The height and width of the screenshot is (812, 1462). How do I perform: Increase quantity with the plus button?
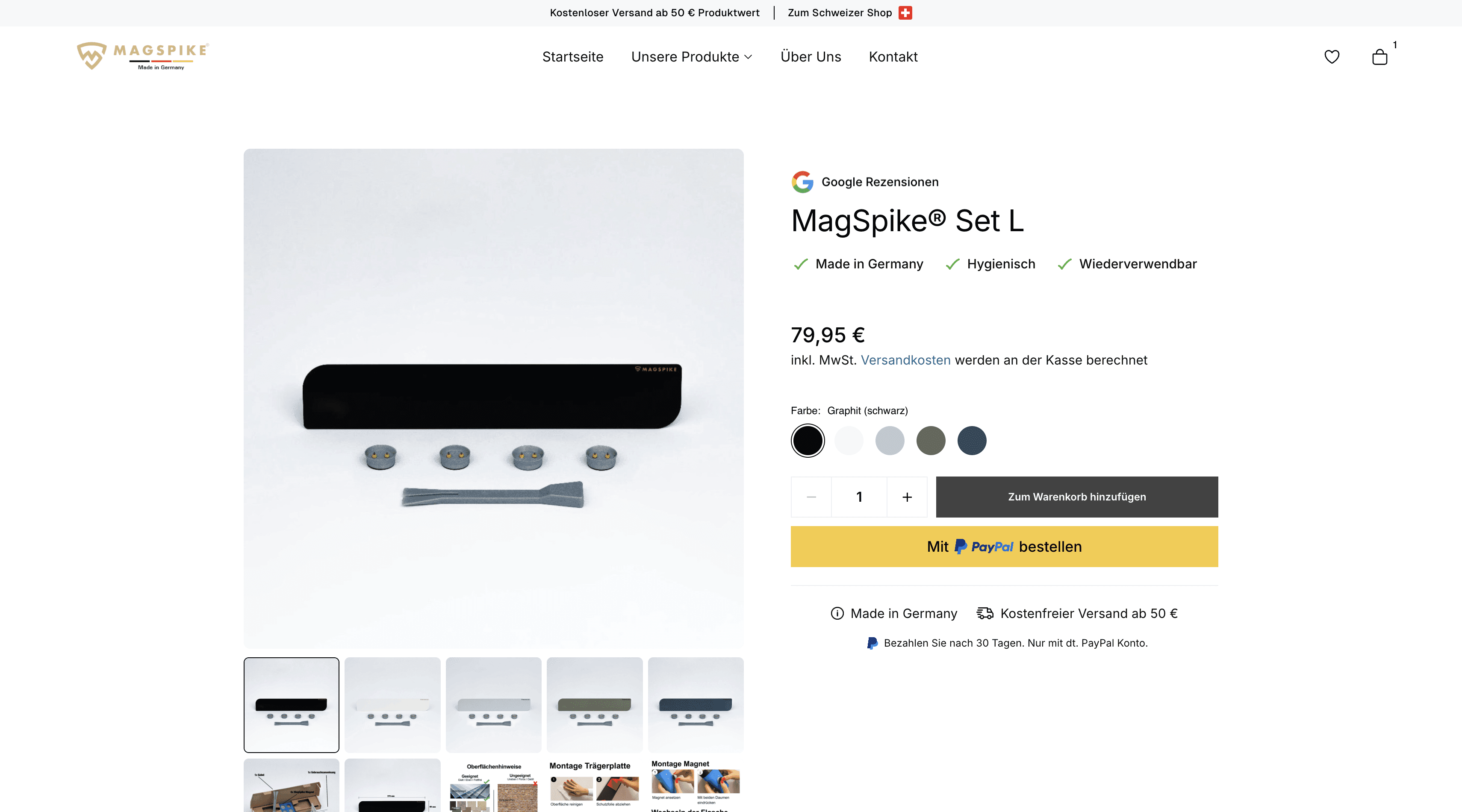(907, 497)
